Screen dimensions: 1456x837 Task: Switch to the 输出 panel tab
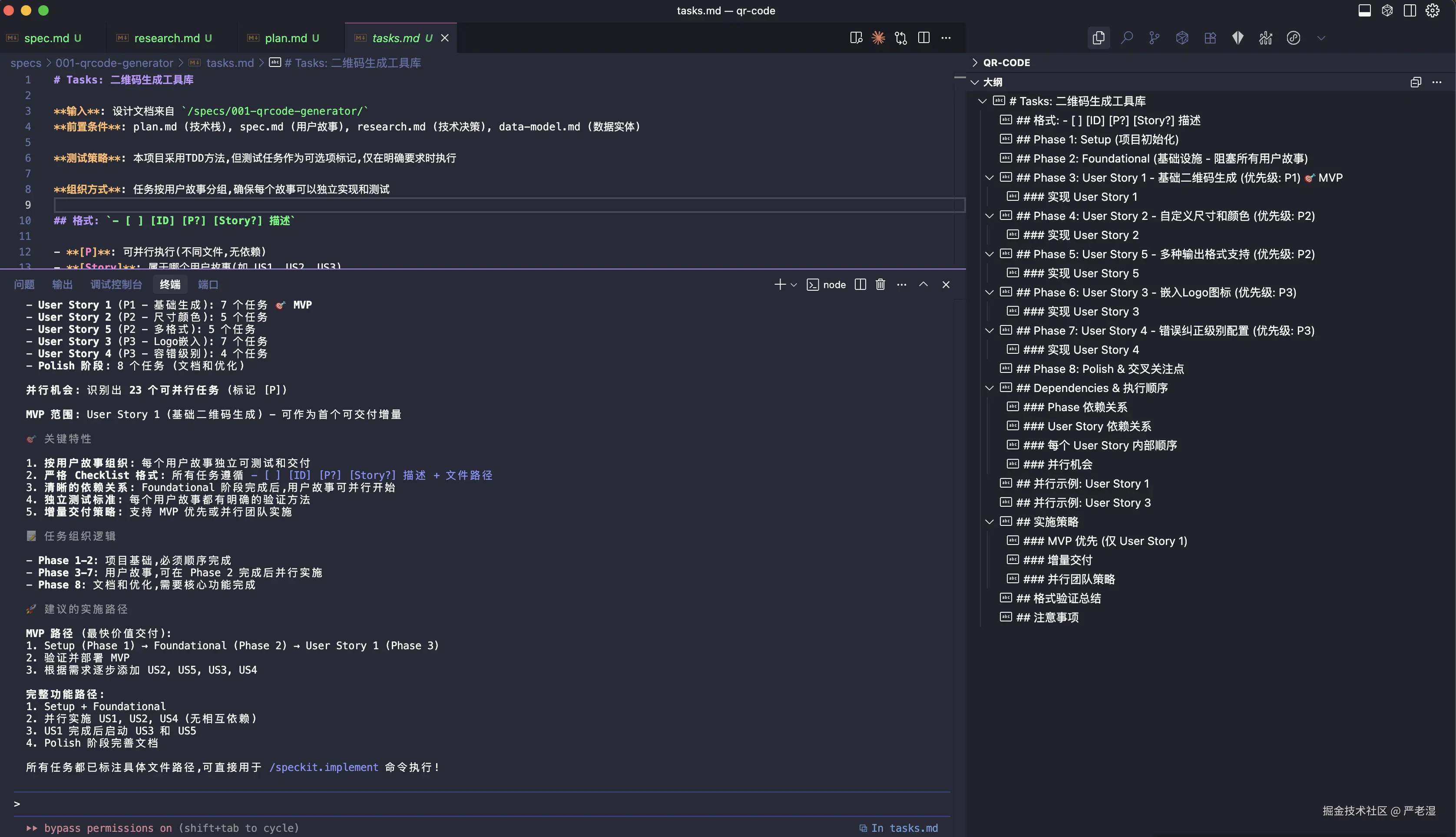pyautogui.click(x=62, y=285)
